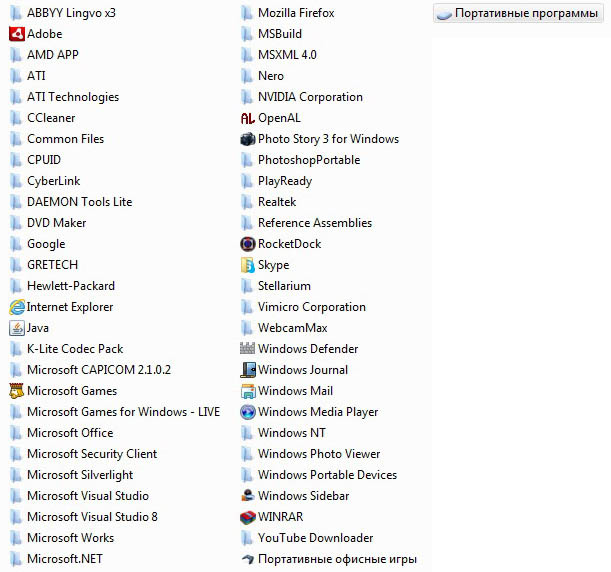Select the Reference Assemblies folder name

[x=315, y=223]
